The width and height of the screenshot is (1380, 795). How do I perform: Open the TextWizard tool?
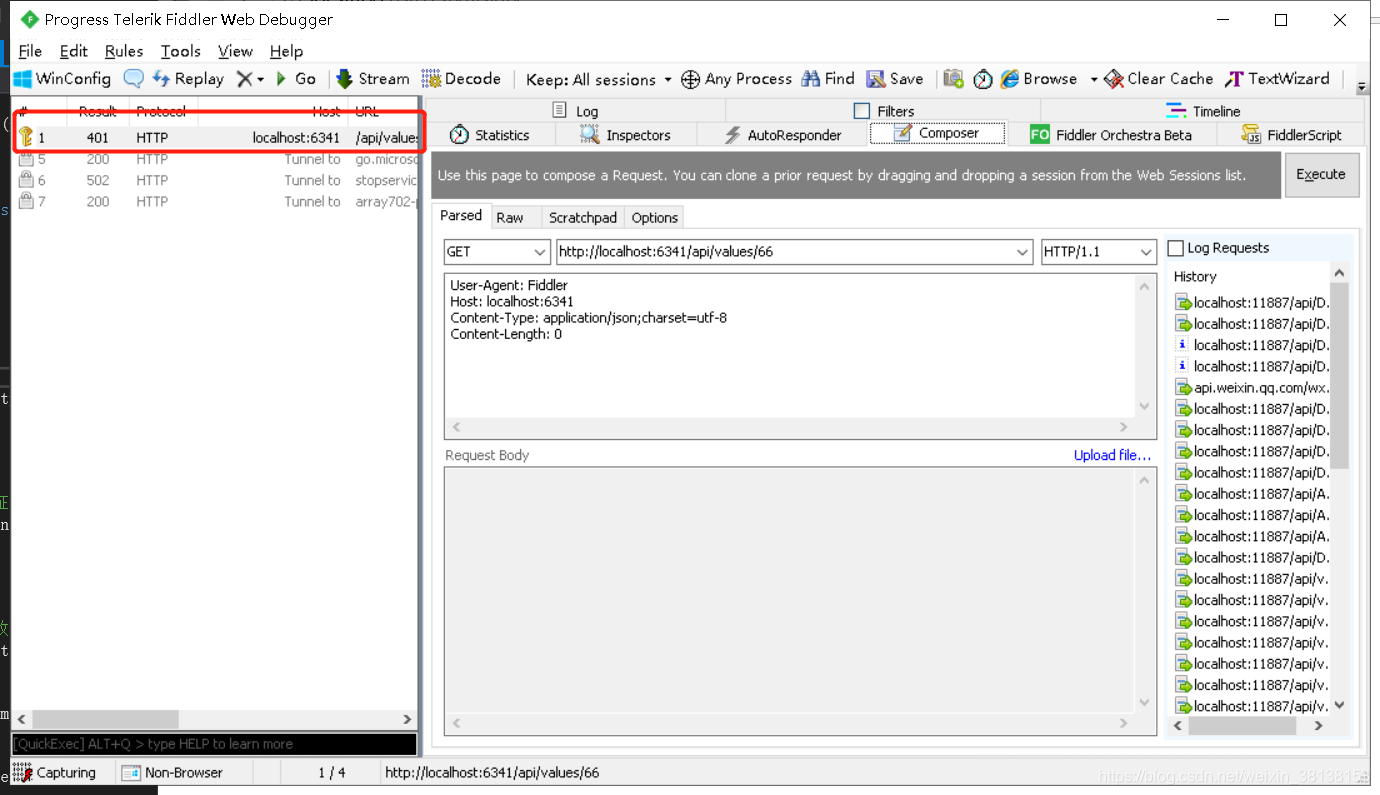coord(1277,79)
